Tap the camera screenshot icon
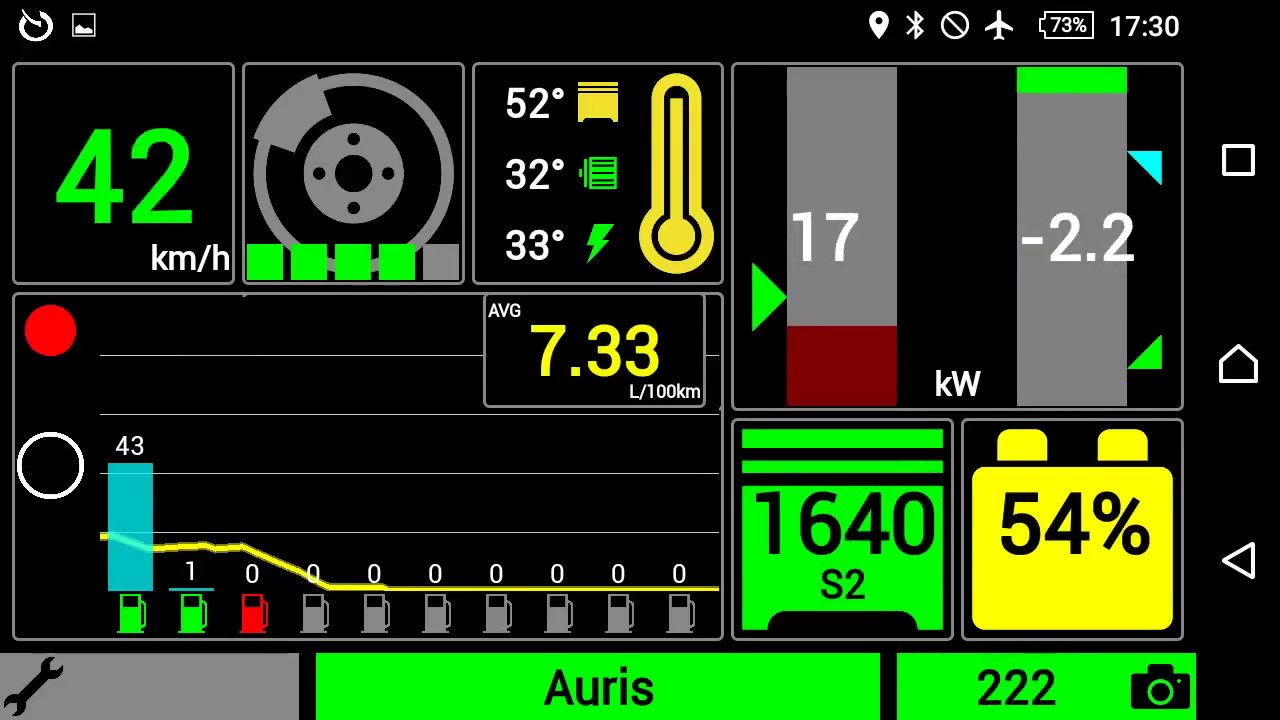The height and width of the screenshot is (720, 1280). tap(1160, 688)
